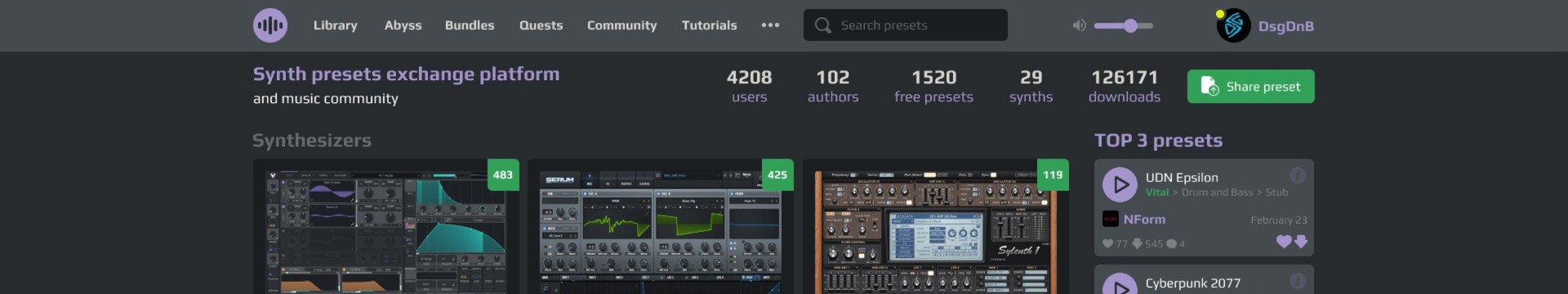This screenshot has height=294, width=1568.
Task: Open the Quests page
Action: pyautogui.click(x=541, y=25)
